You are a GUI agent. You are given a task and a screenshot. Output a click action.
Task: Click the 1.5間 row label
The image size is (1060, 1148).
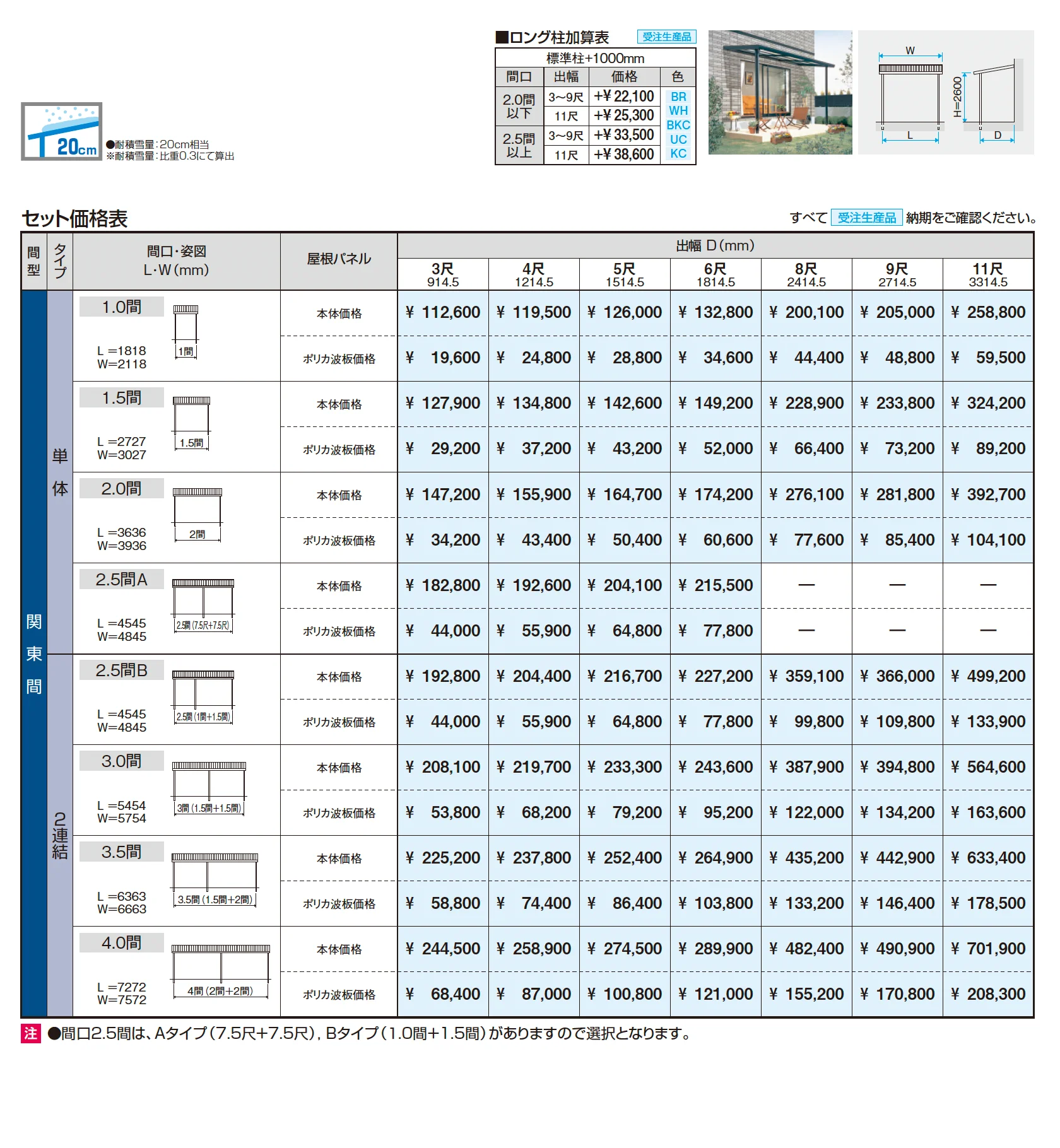coord(122,398)
